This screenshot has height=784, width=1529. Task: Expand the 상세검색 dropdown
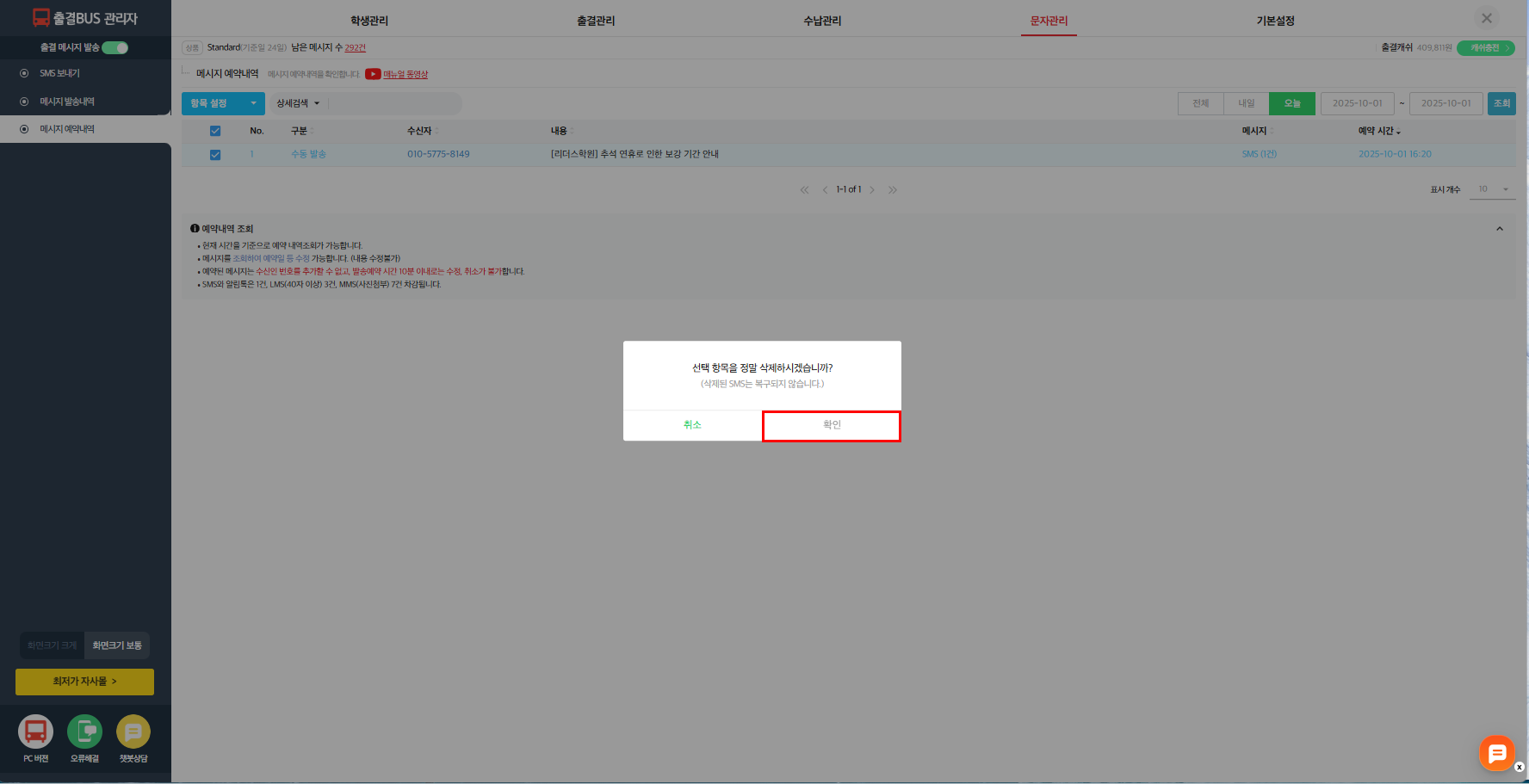(298, 103)
